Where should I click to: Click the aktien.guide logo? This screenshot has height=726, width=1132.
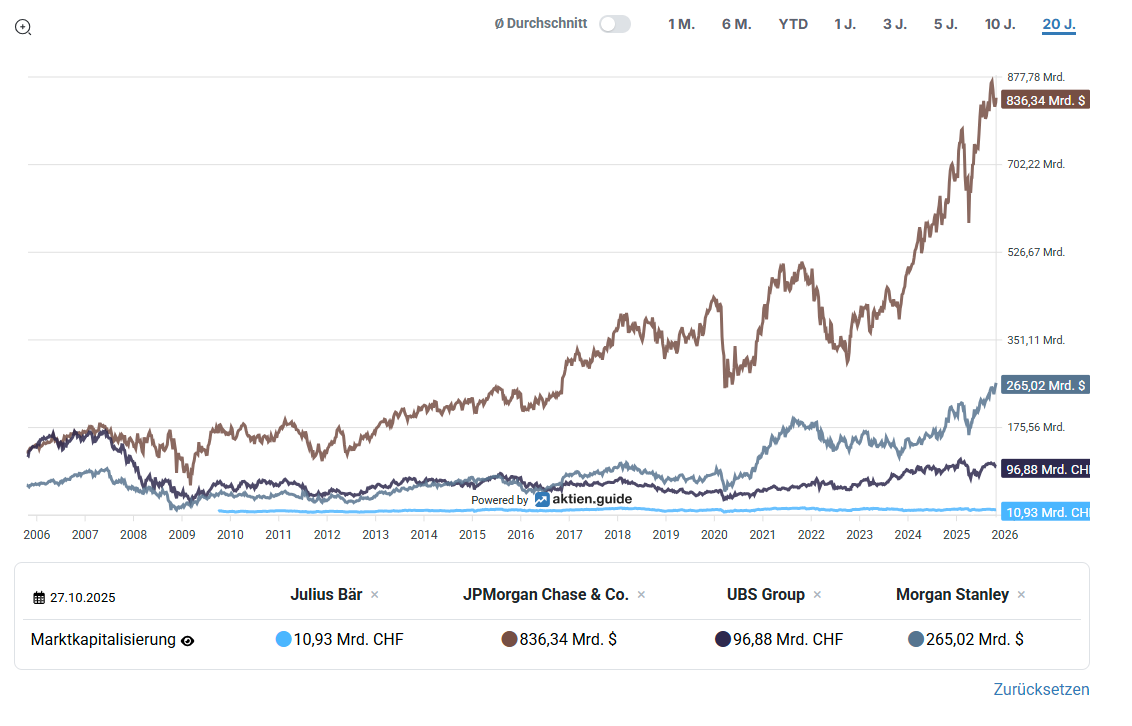(x=583, y=499)
